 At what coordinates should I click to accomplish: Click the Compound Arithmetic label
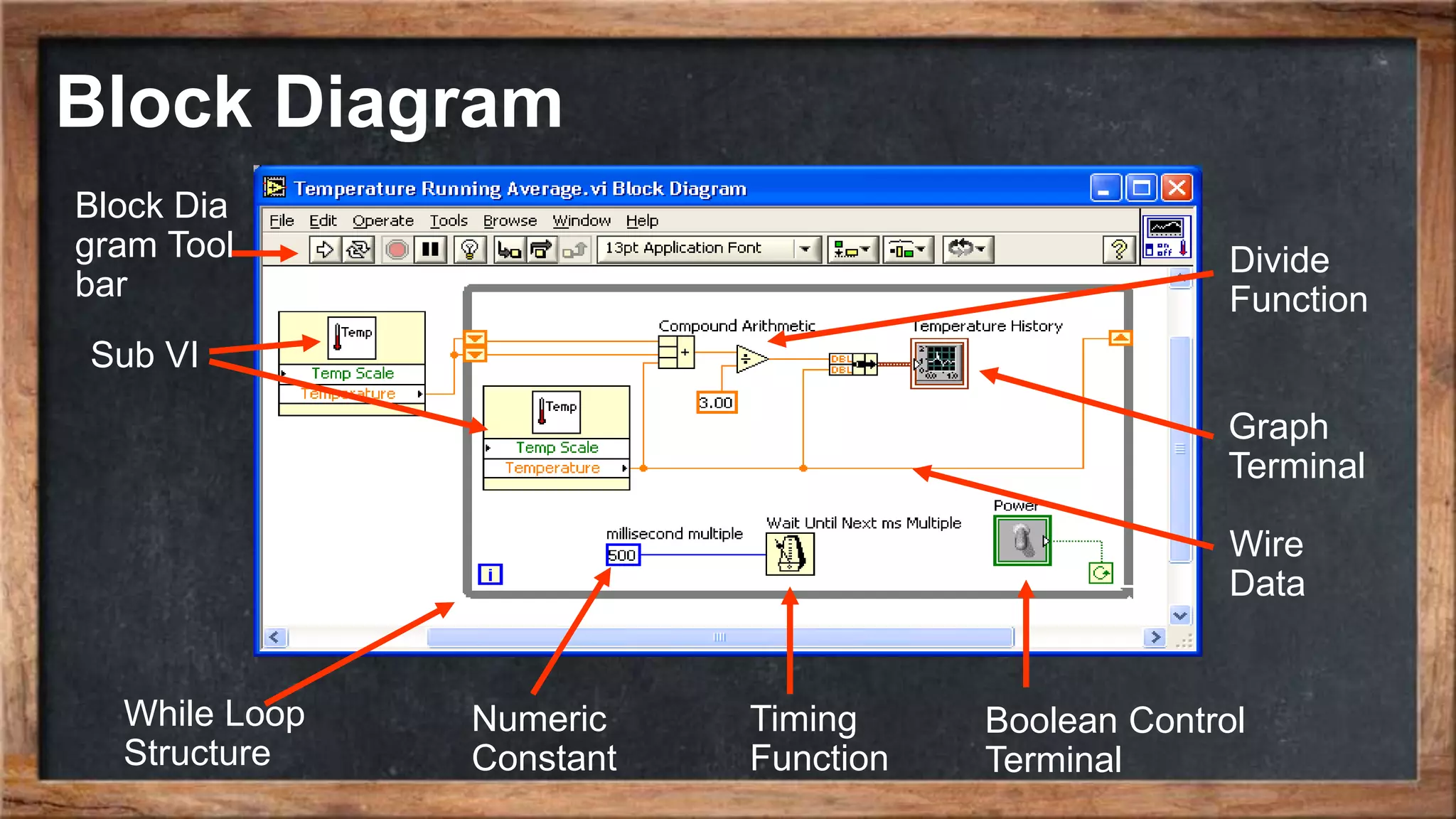pos(737,326)
